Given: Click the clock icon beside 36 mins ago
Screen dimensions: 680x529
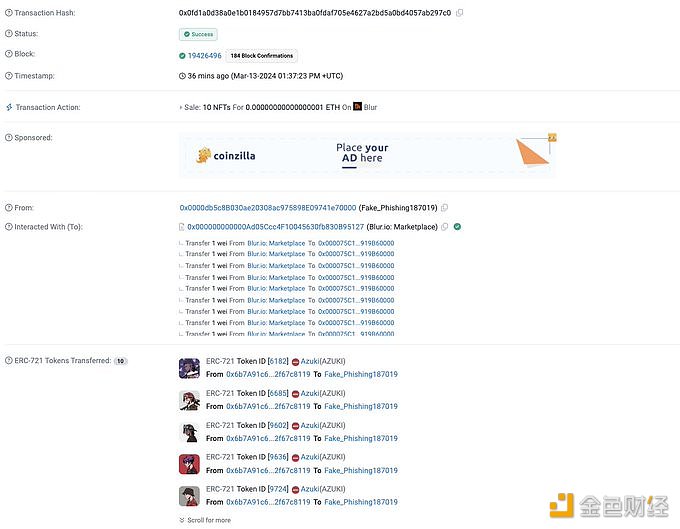Looking at the screenshot, I should (x=182, y=76).
